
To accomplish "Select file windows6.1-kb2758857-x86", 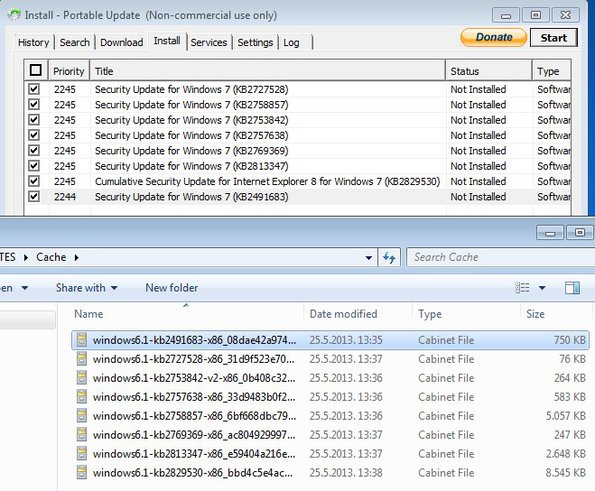I will [x=330, y=415].
